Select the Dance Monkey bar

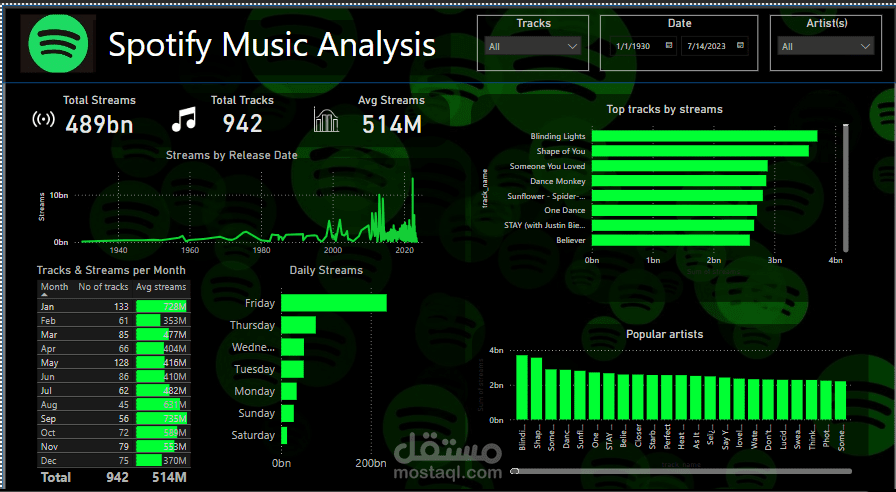click(x=679, y=181)
